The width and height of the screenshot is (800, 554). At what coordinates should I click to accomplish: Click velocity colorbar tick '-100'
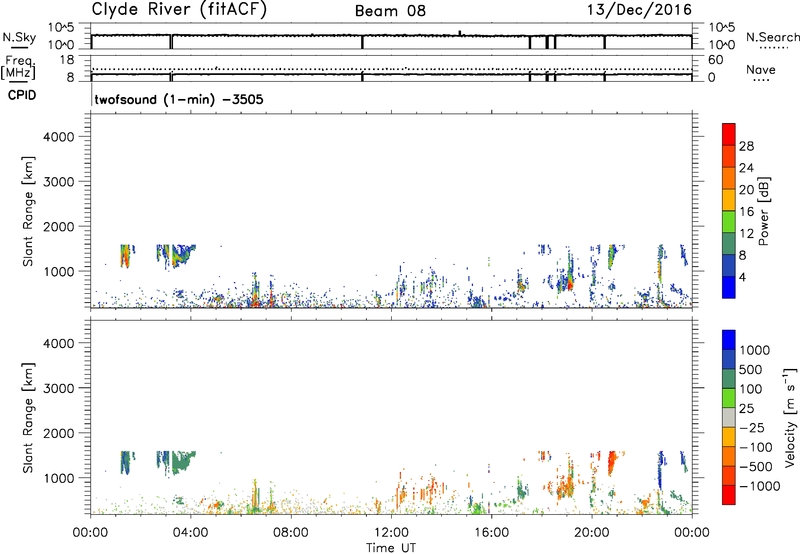[755, 447]
